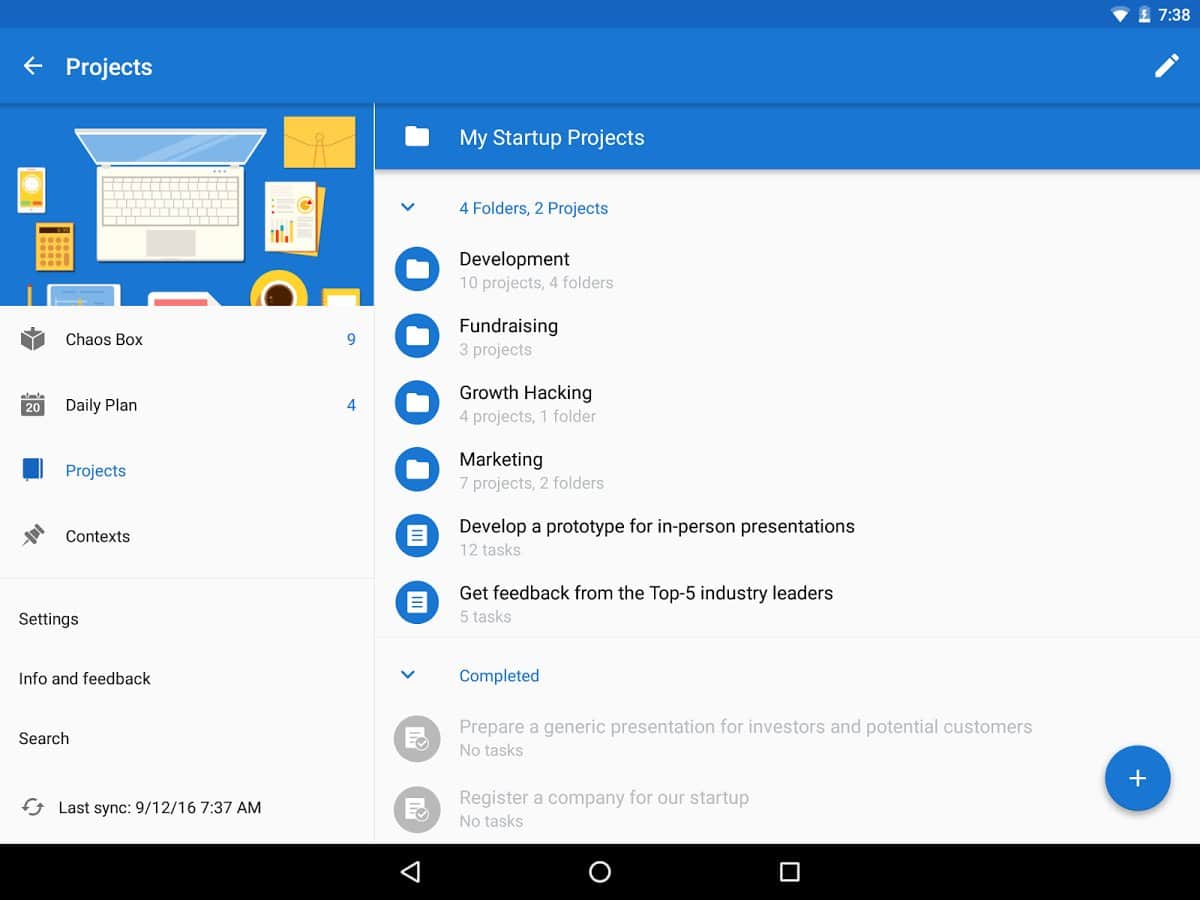Viewport: 1200px width, 900px height.
Task: Click the My Startup Projects folder header
Action: point(552,138)
